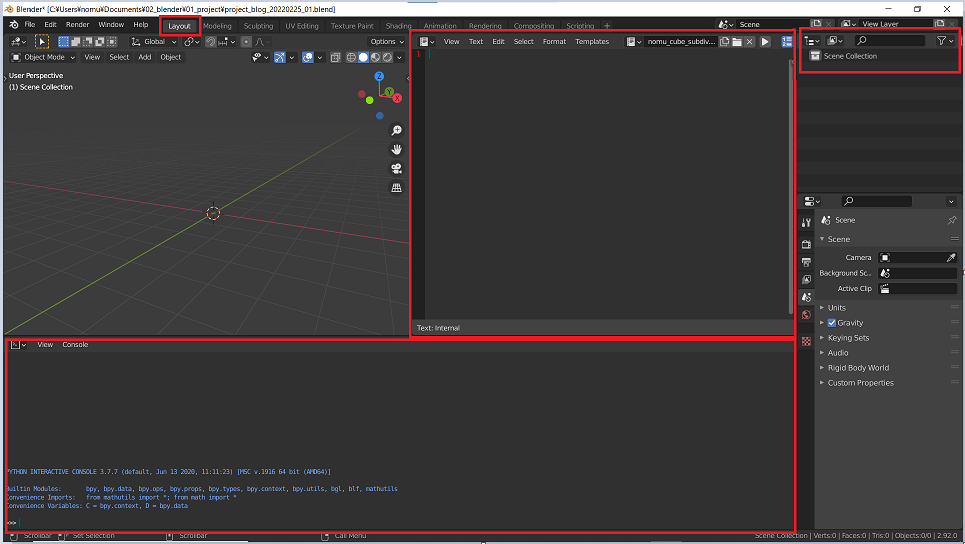Screen dimensions: 965x544
Task: Toggle X-ray mode in viewport
Action: coord(335,57)
